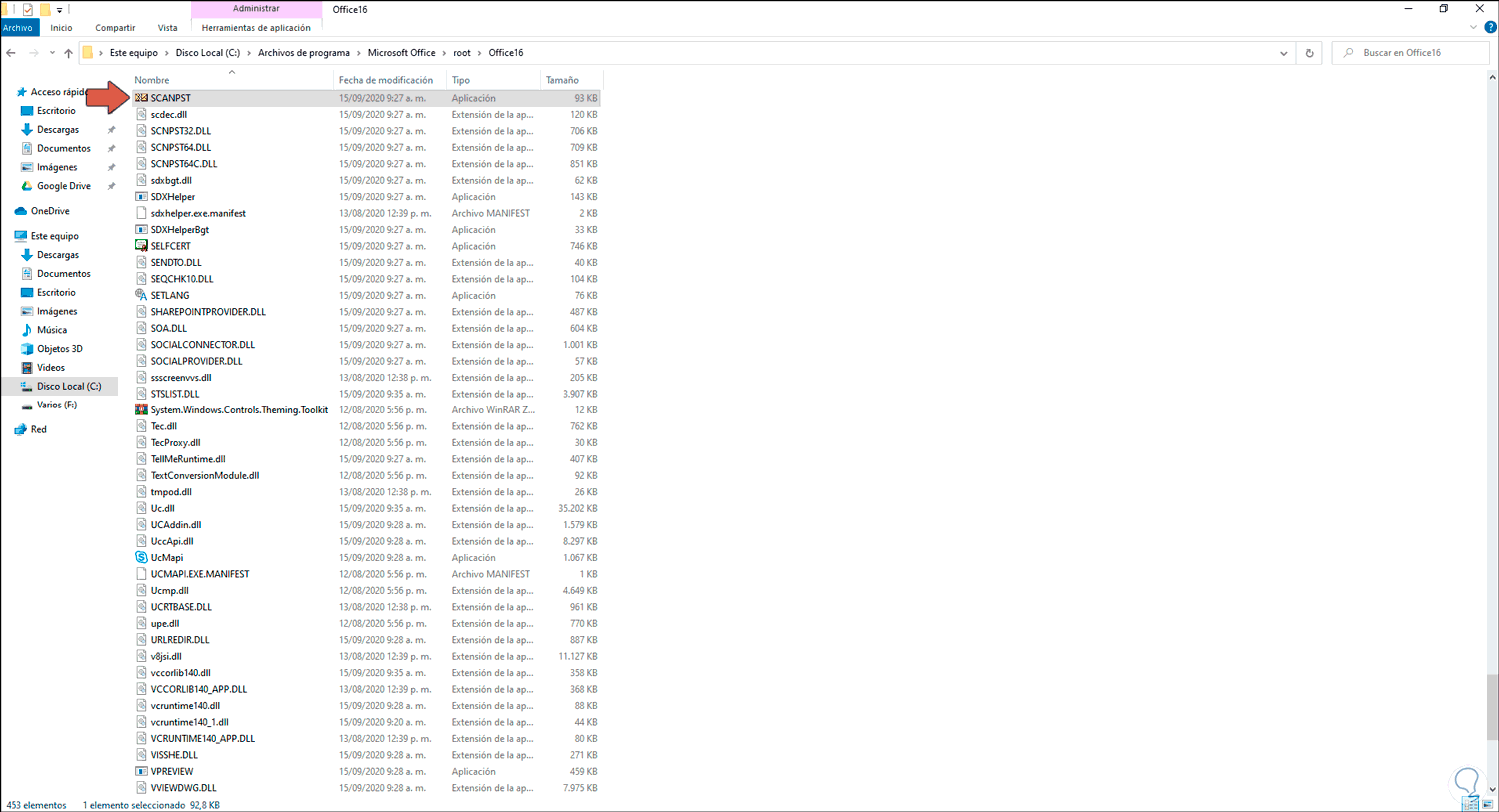This screenshot has height=812, width=1499.
Task: Click the SELFCERT certificate icon
Action: (x=141, y=246)
